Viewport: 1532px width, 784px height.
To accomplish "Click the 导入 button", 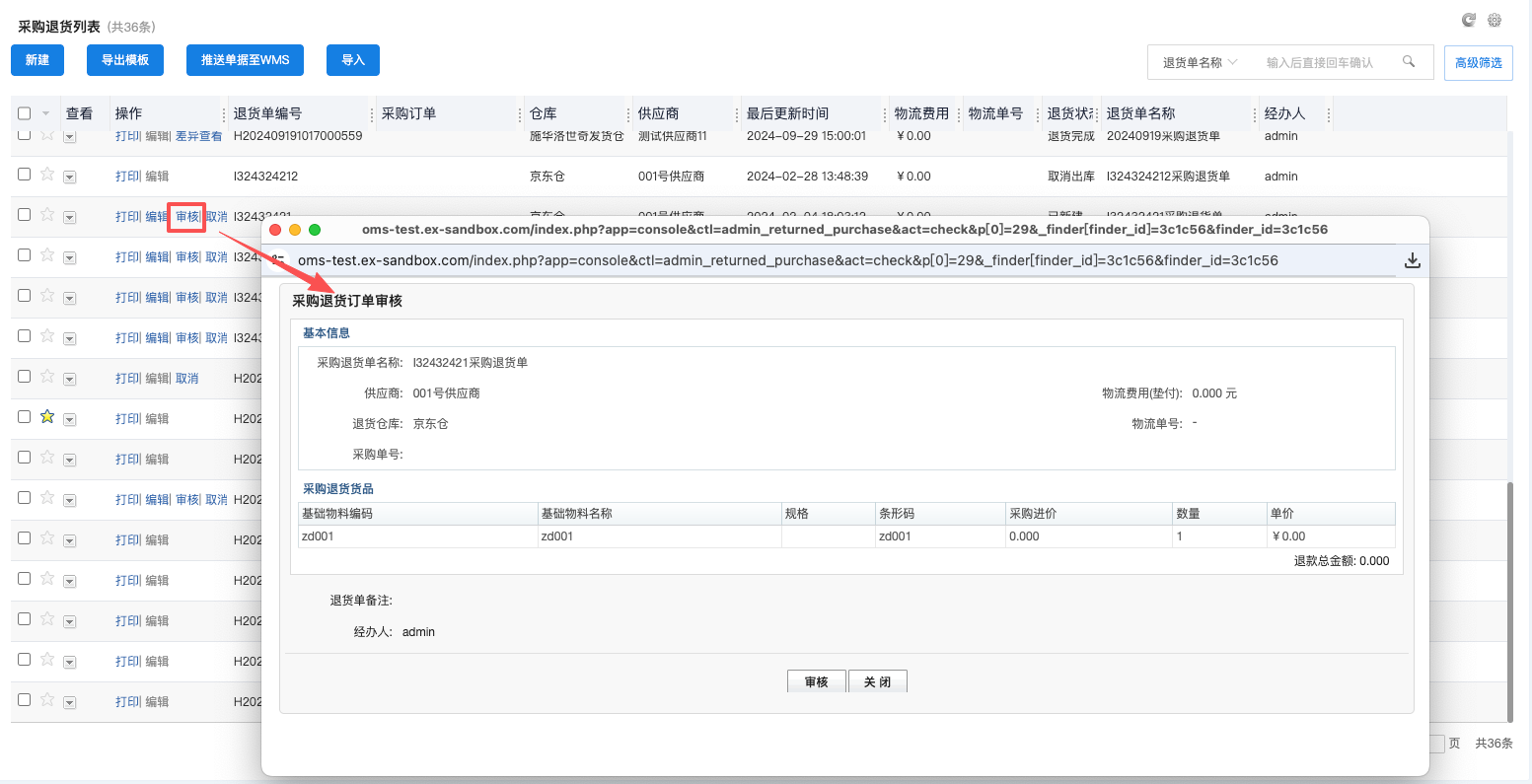I will pyautogui.click(x=353, y=60).
